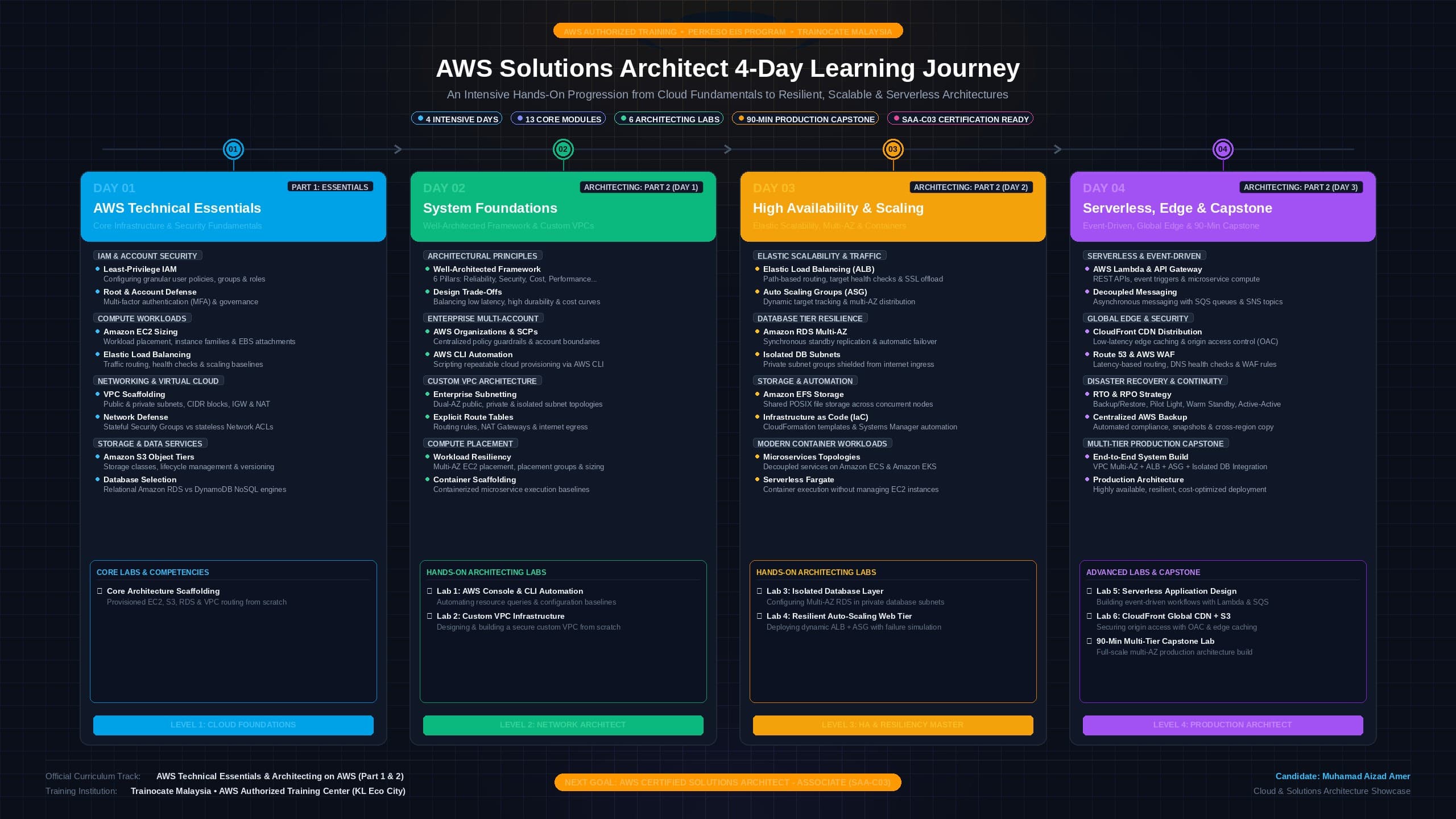Click the 02 timeline marker circle
Screen dimensions: 1456x819
pos(563,149)
